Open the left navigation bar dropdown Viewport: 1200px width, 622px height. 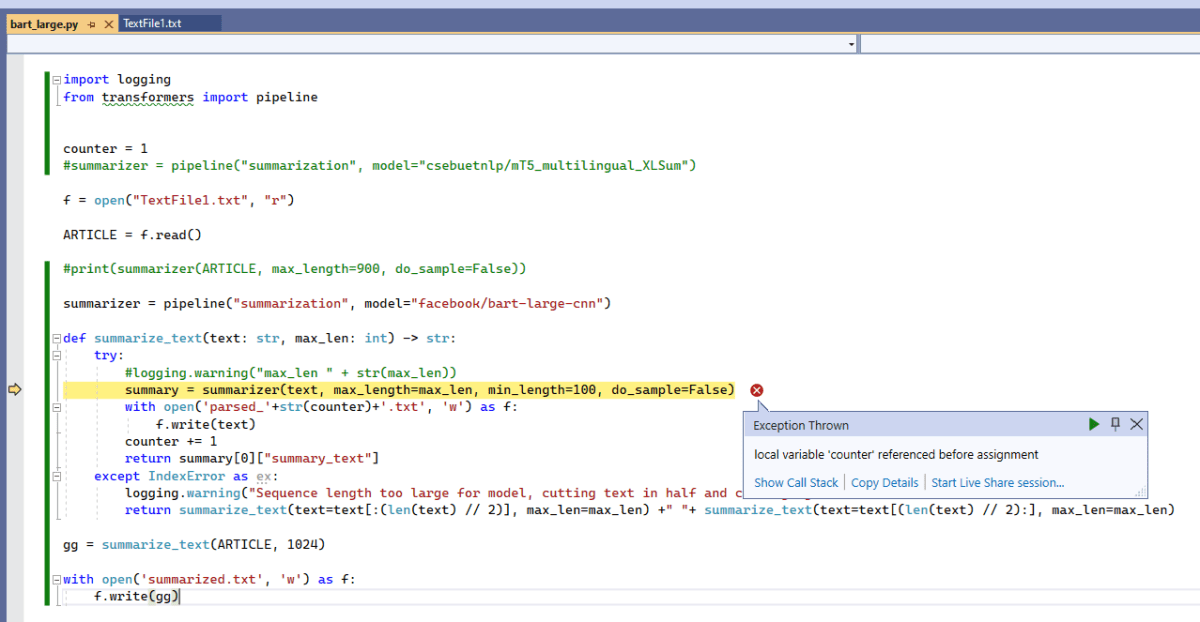pos(851,45)
